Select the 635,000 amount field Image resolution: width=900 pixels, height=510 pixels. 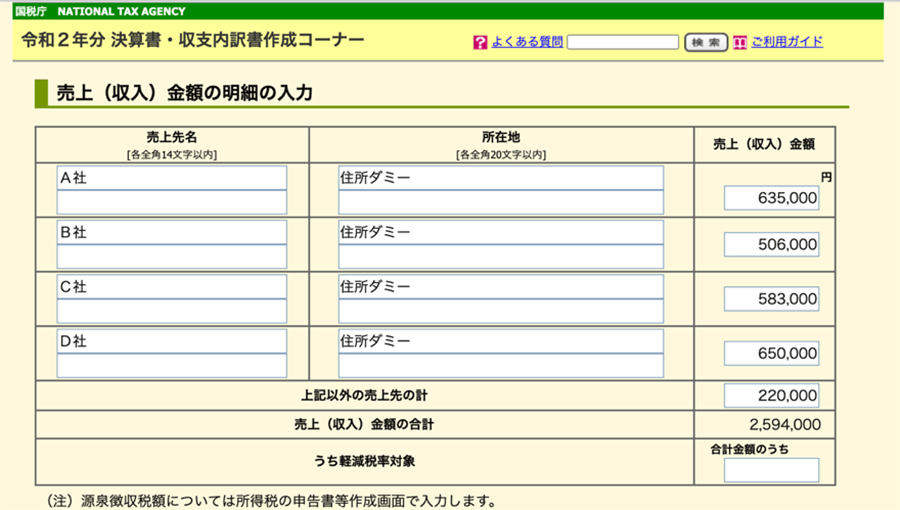point(771,198)
